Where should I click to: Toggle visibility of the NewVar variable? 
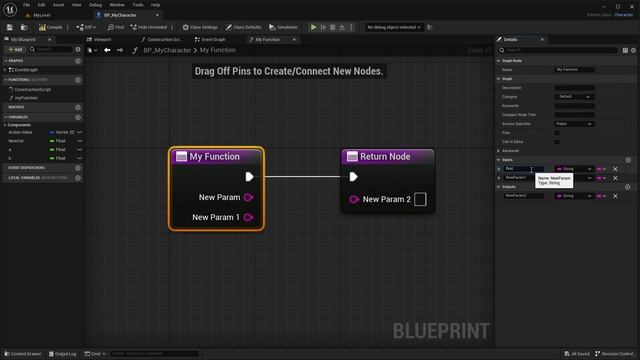click(x=80, y=141)
